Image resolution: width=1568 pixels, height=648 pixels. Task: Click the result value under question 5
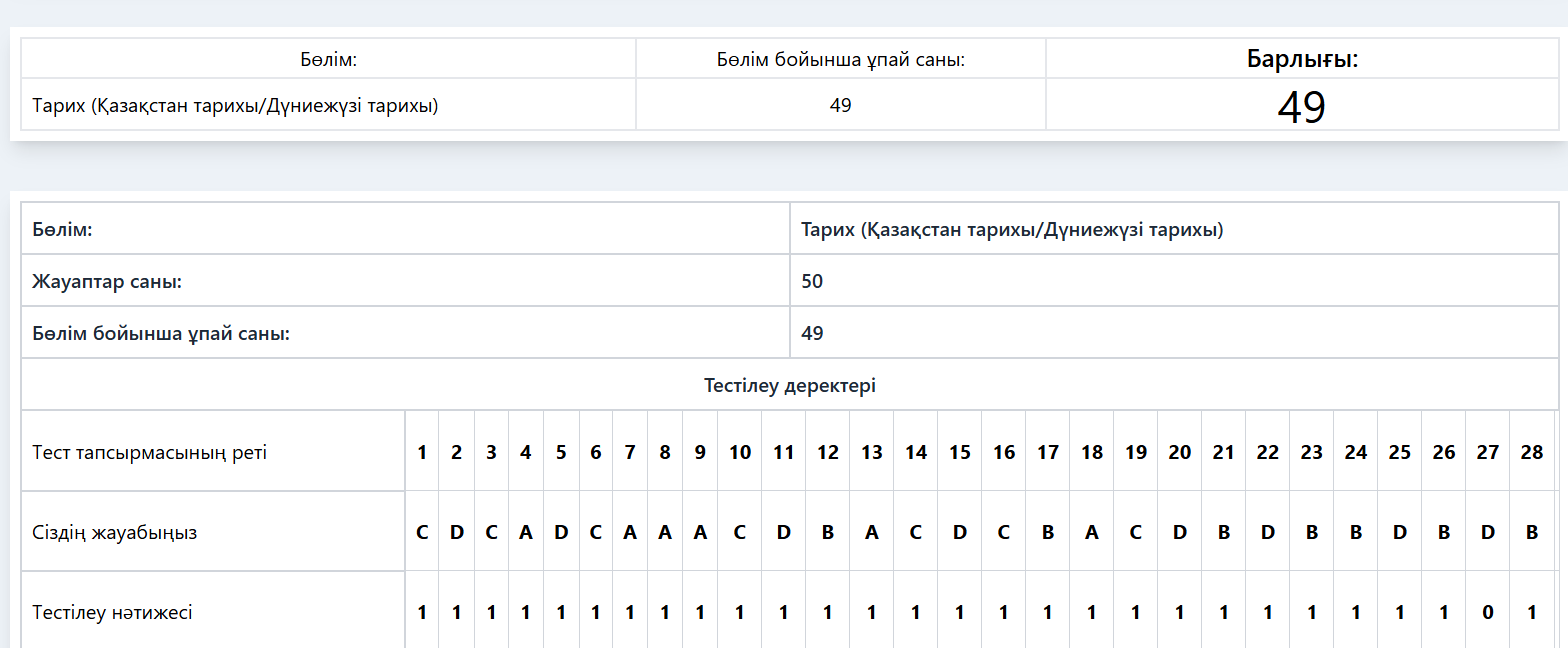coord(561,612)
